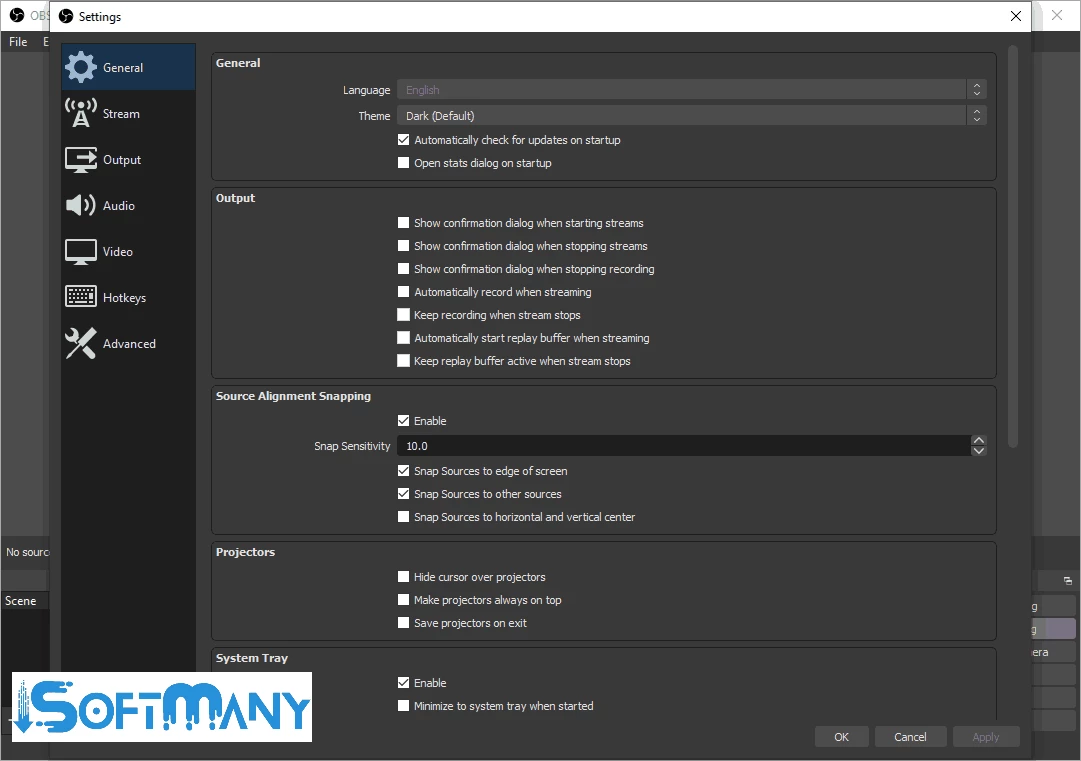Viewport: 1081px width, 761px height.
Task: Open the Theme dropdown
Action: point(691,116)
